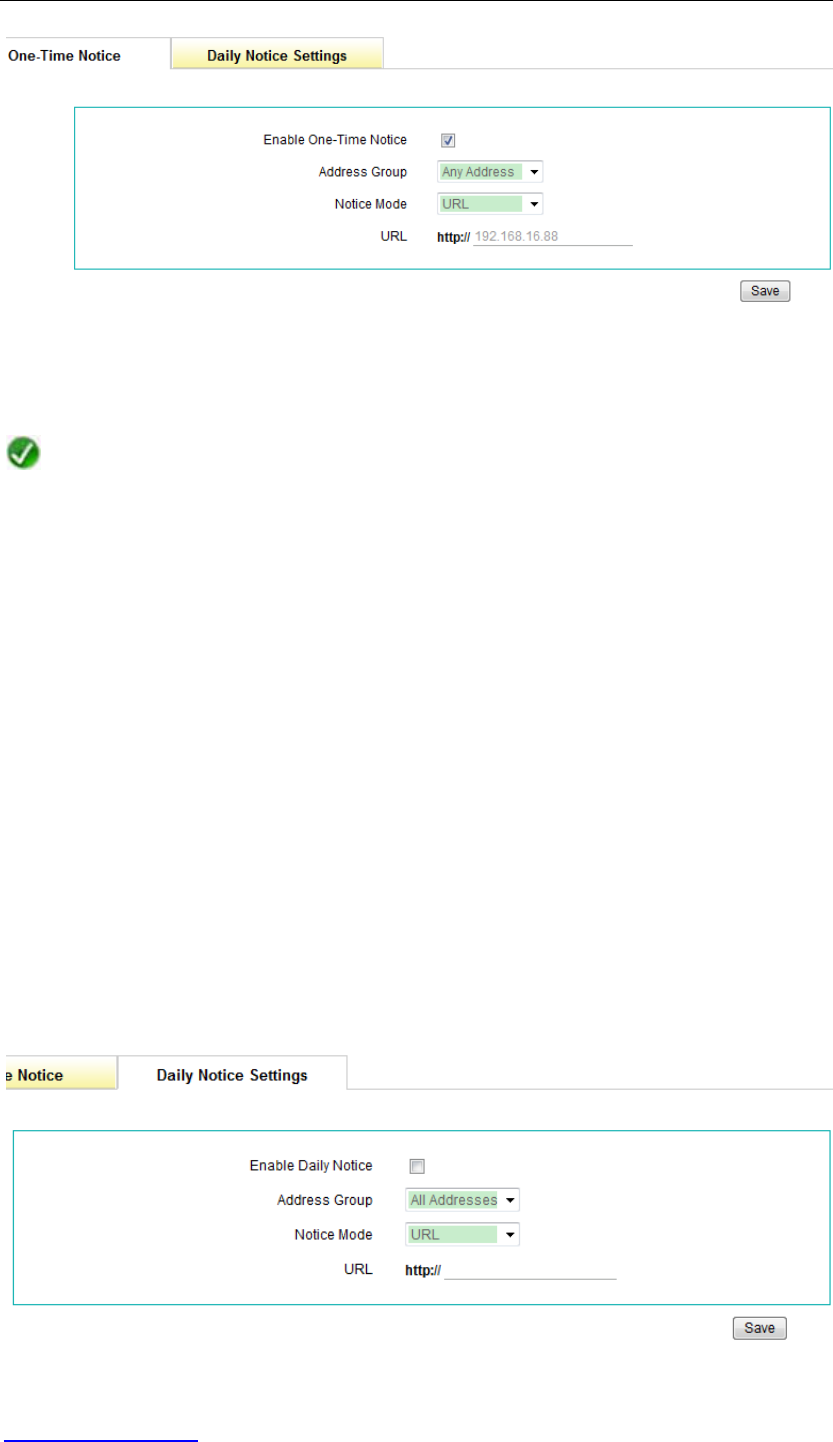The image size is (833, 1442).
Task: Click the URL field containing 192.168.16.88
Action: click(x=553, y=237)
